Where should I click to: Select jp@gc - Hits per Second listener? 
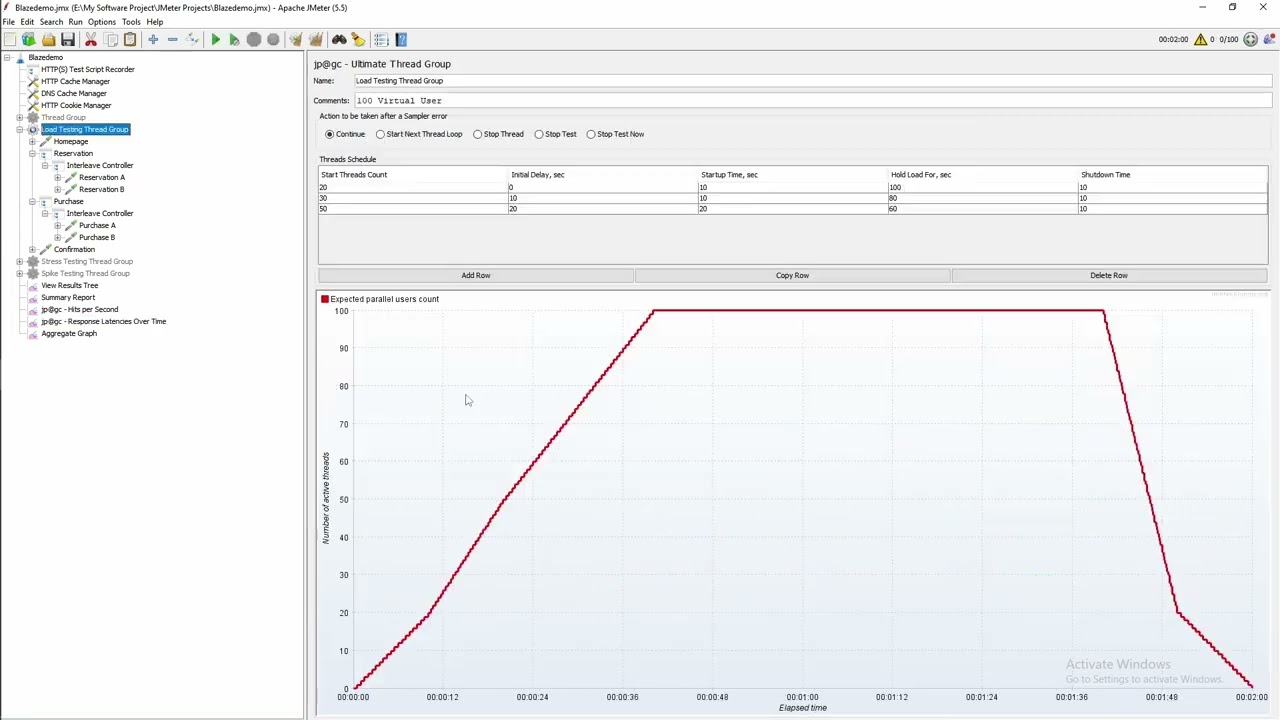80,310
